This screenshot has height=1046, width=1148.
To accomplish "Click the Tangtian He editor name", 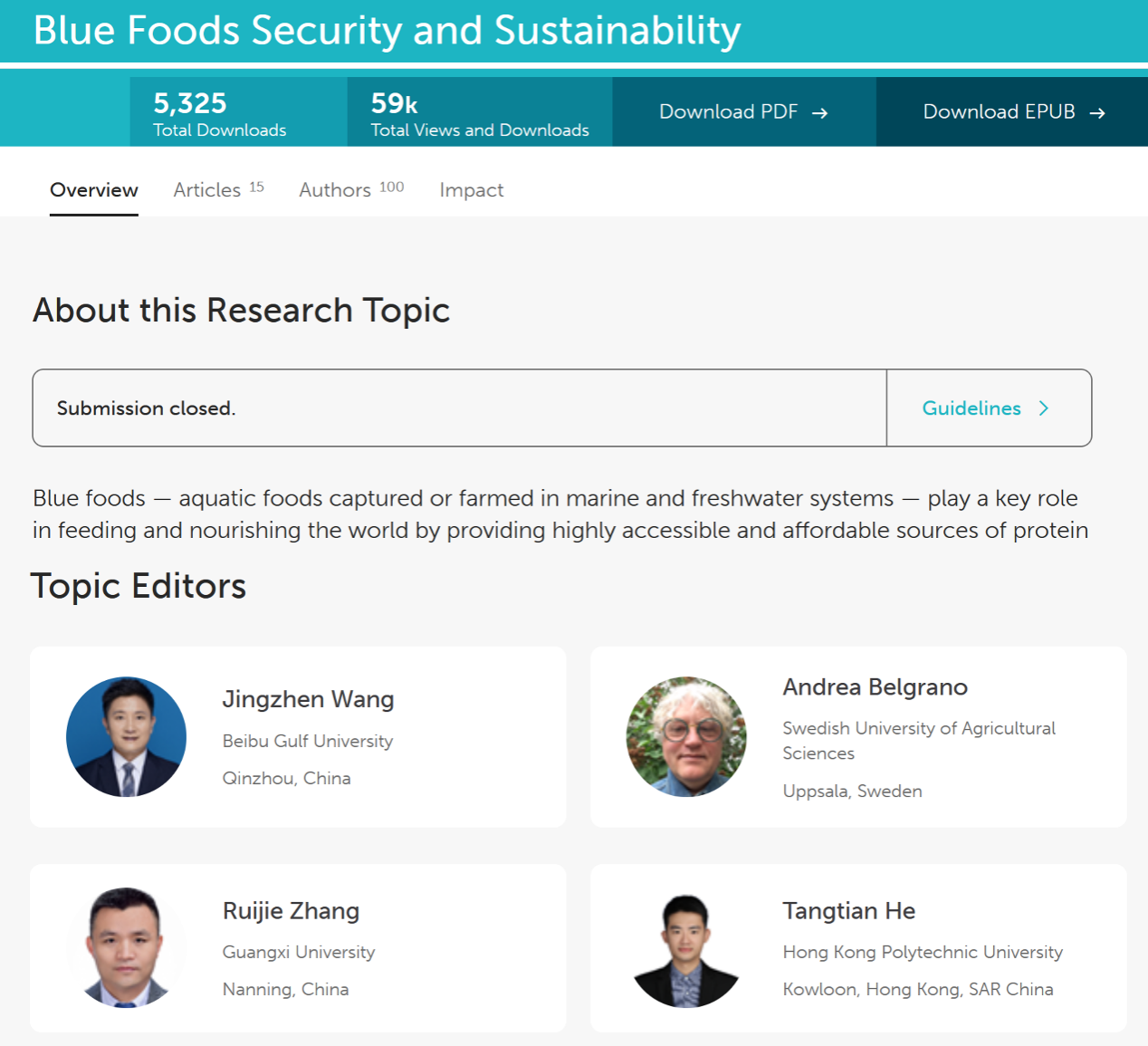I will tap(848, 911).
